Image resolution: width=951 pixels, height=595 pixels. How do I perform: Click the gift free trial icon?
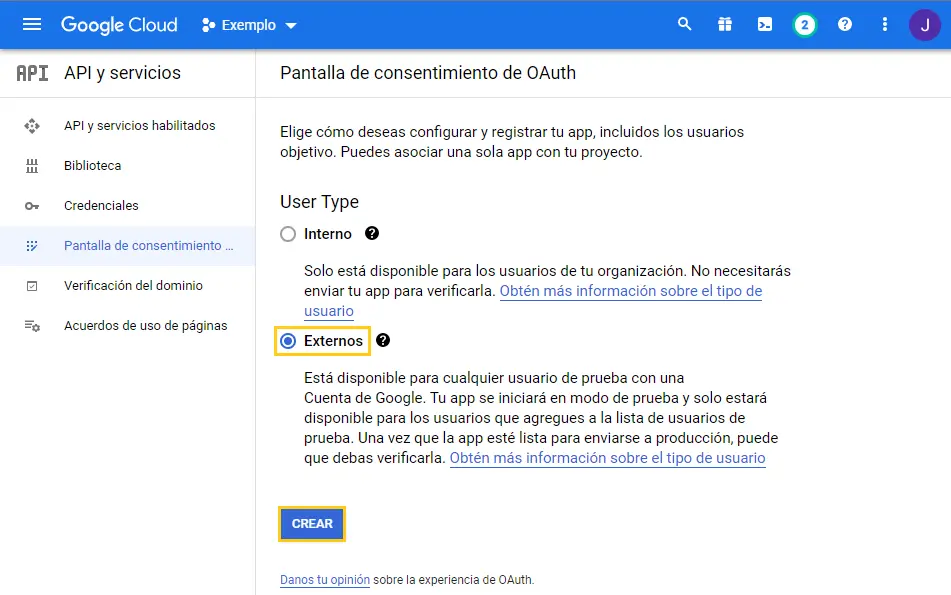point(725,24)
